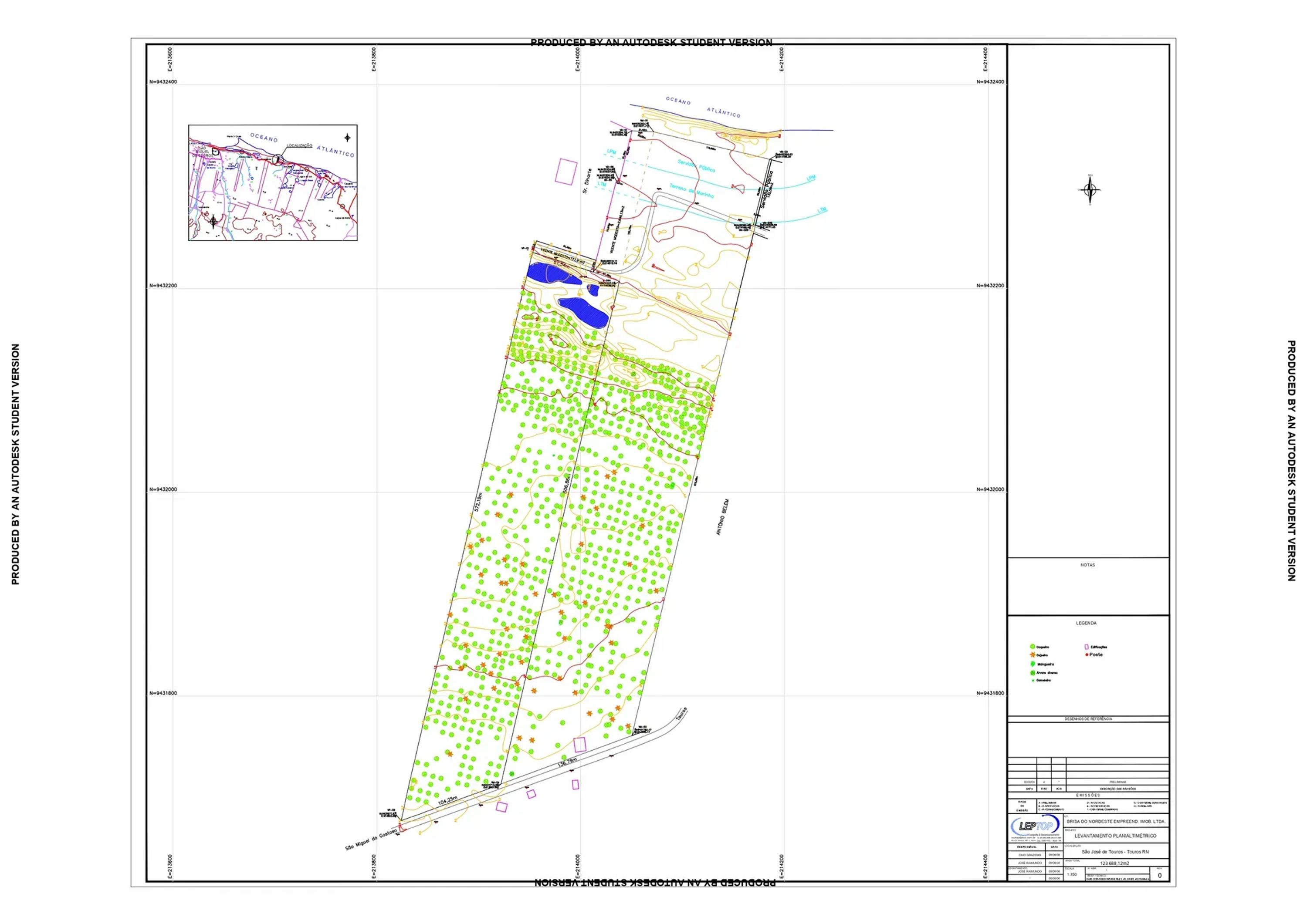Image resolution: width=1307 pixels, height=924 pixels.
Task: Click the location inset map thumbnail
Action: pos(273,182)
